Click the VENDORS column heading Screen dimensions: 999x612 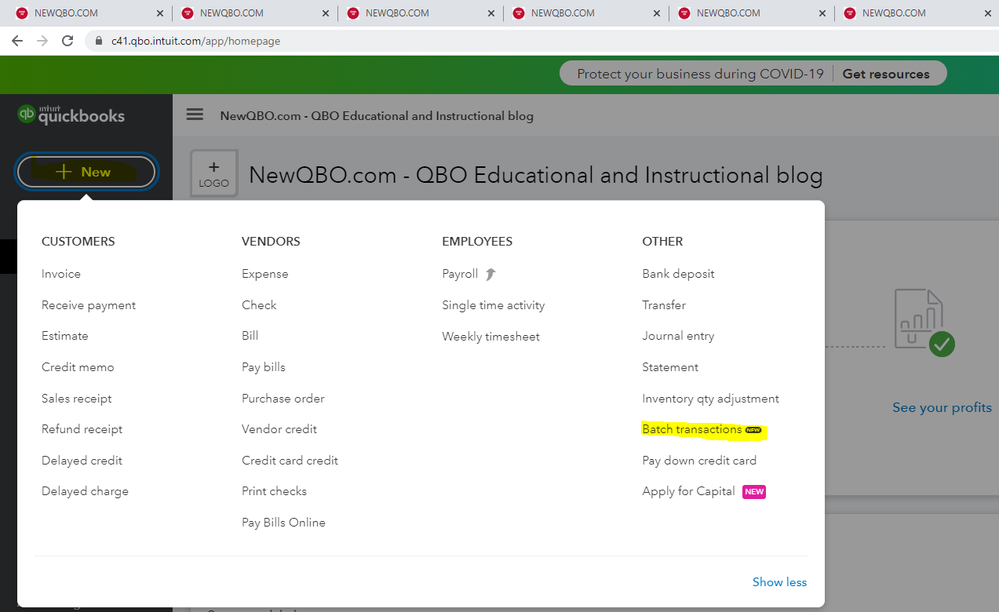pyautogui.click(x=271, y=241)
